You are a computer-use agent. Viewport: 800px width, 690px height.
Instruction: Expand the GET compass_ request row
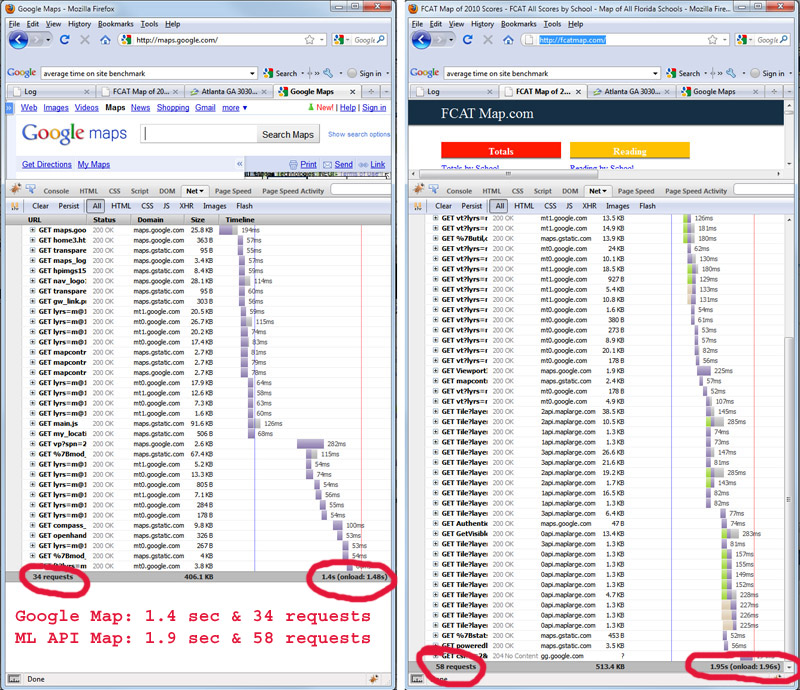(33, 526)
